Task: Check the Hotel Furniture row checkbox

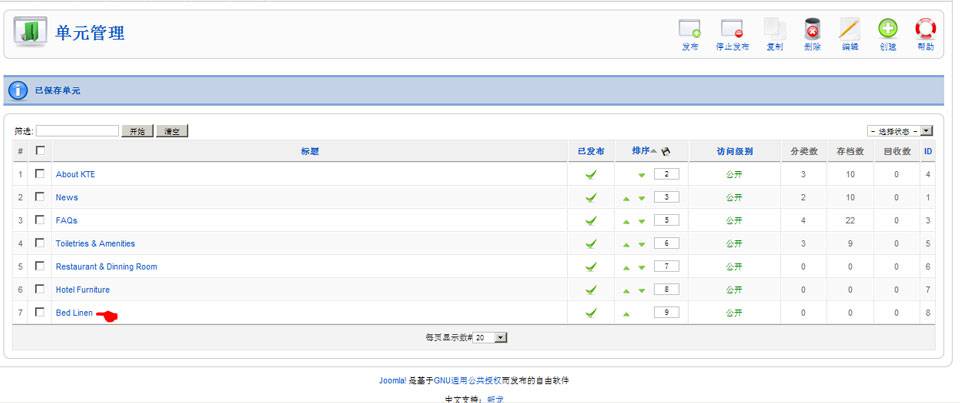Action: pyautogui.click(x=40, y=288)
